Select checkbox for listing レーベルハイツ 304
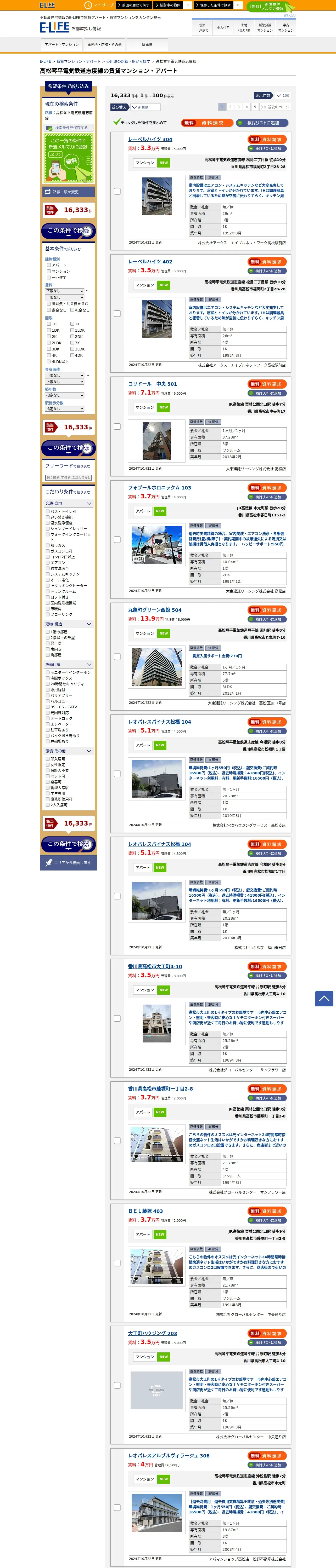The height and width of the screenshot is (1568, 336). (x=117, y=191)
